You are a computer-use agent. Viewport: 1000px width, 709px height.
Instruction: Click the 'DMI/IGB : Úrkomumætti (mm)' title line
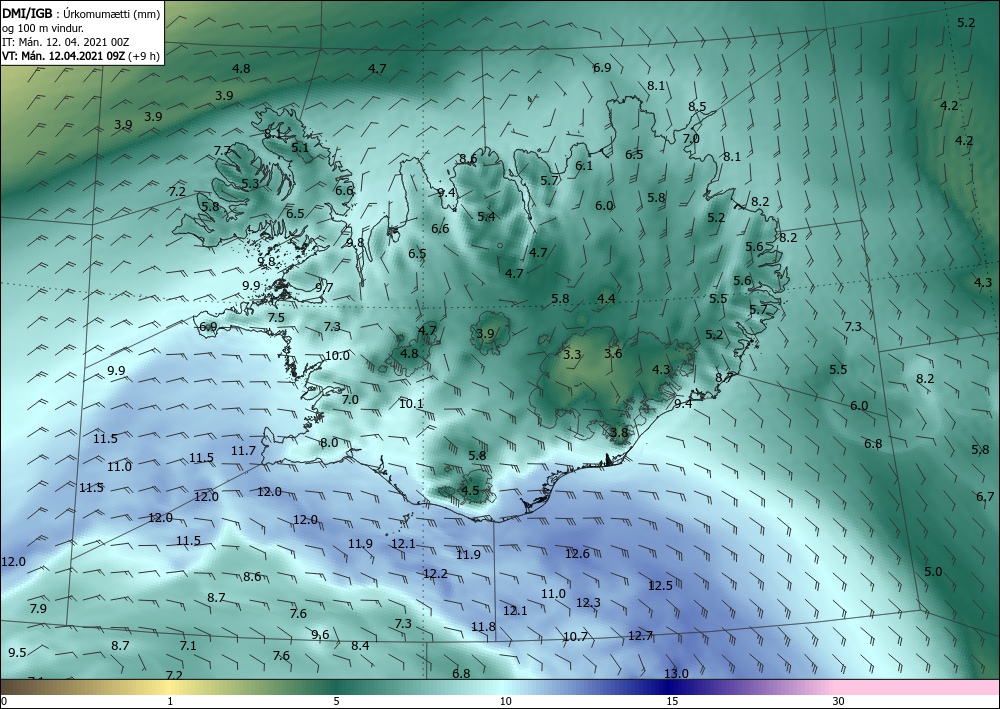tap(81, 12)
